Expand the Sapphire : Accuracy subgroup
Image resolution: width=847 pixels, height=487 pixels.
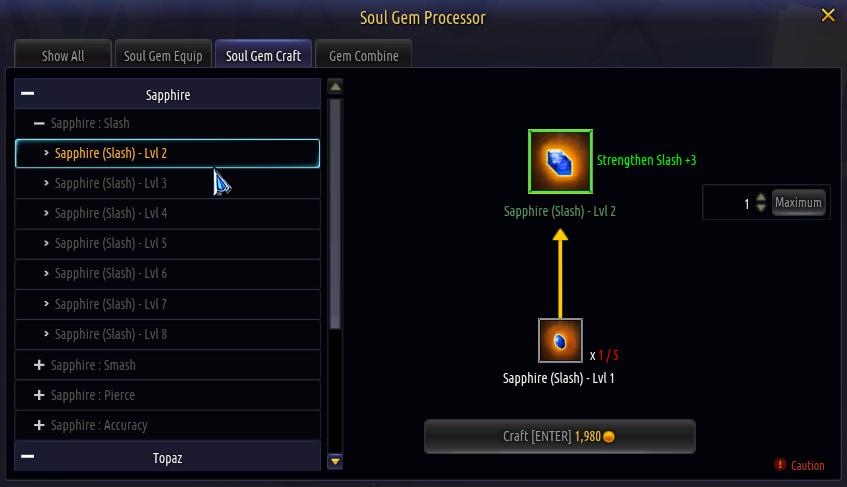pos(39,425)
